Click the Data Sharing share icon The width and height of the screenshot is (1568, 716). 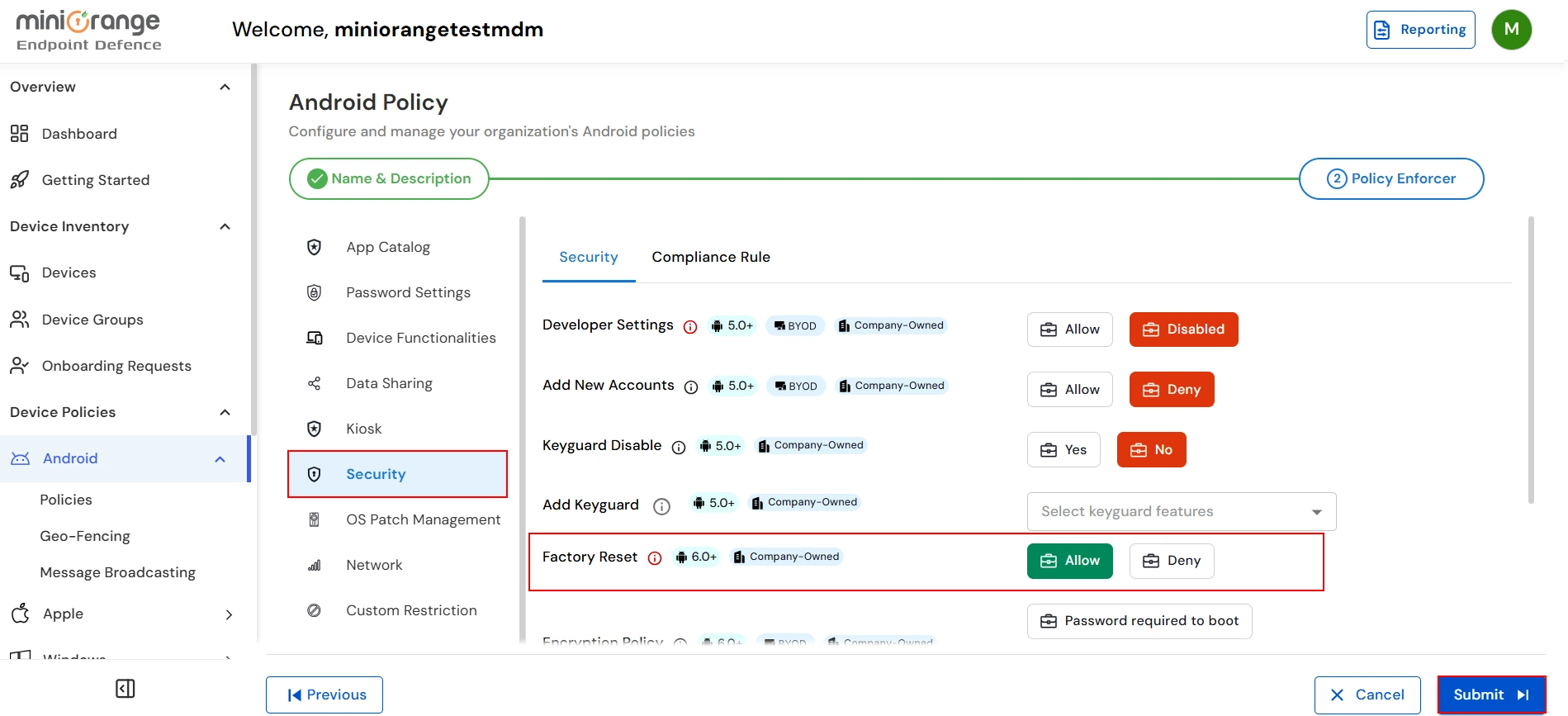[314, 383]
